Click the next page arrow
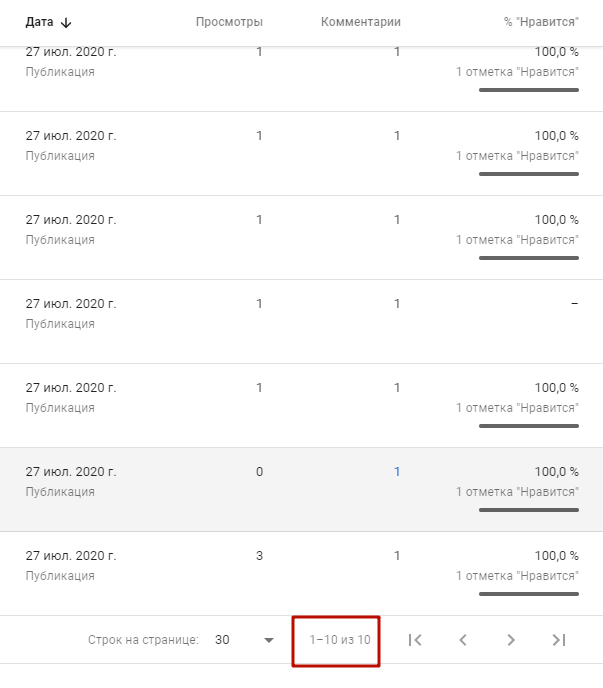The image size is (603, 688). (x=511, y=640)
